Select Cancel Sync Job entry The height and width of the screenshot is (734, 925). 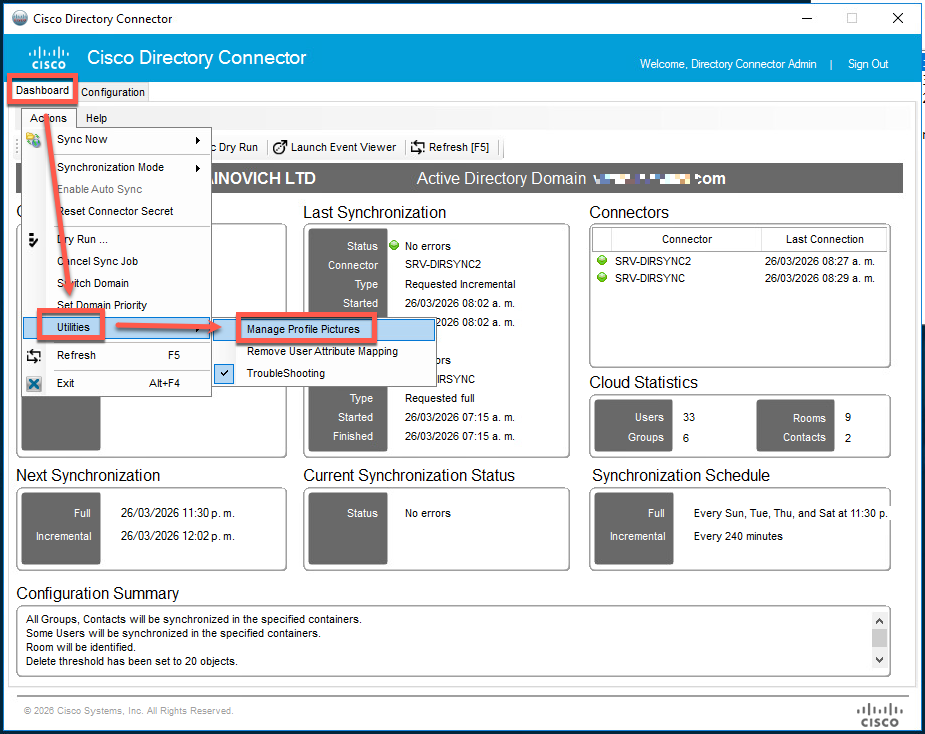pos(117,261)
